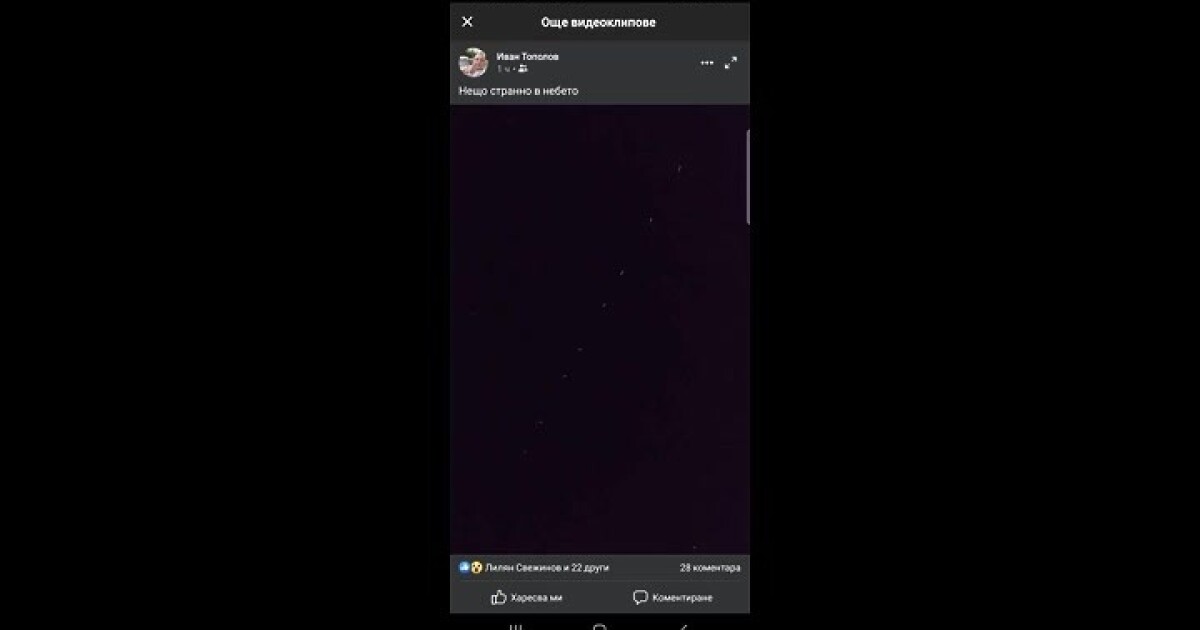The width and height of the screenshot is (1200, 630).
Task: Click the vertical scrollbar beside the video
Action: 748,176
